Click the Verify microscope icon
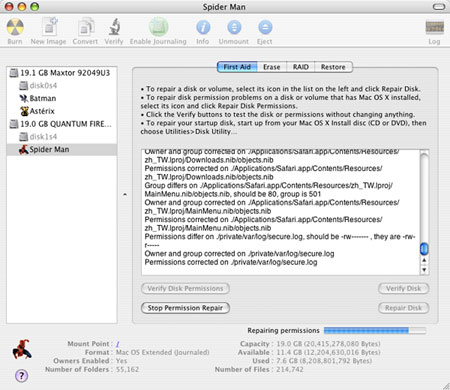 (x=114, y=27)
